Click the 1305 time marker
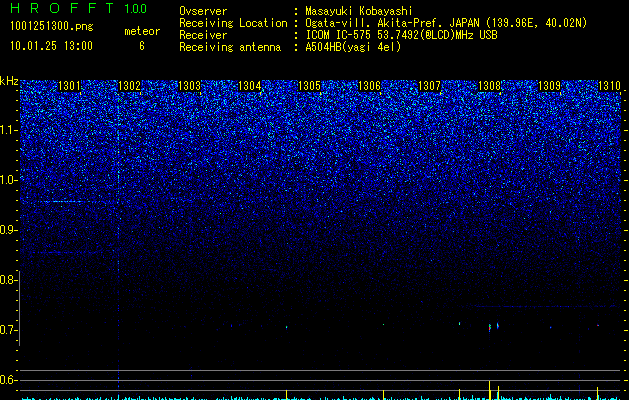 click(310, 86)
